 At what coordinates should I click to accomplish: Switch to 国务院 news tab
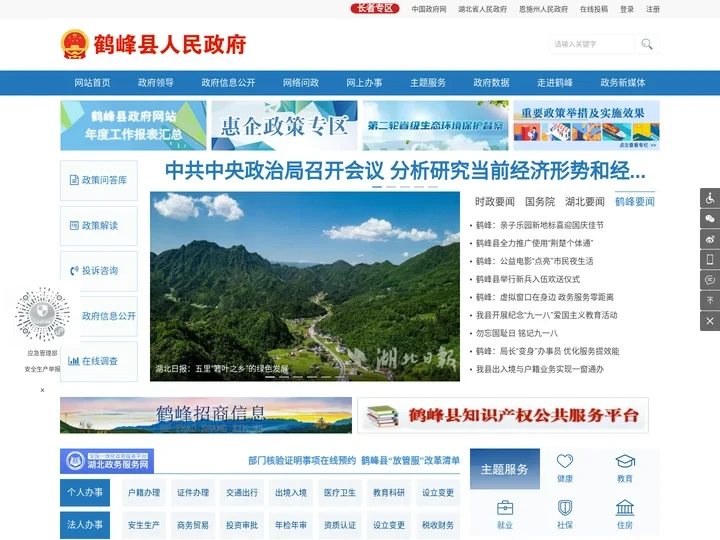coord(540,202)
